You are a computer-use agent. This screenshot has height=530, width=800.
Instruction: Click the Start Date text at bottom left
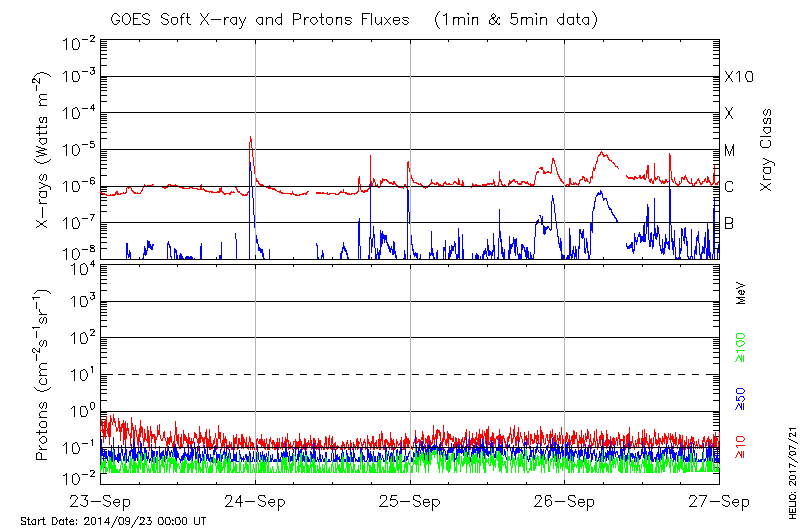(113, 521)
